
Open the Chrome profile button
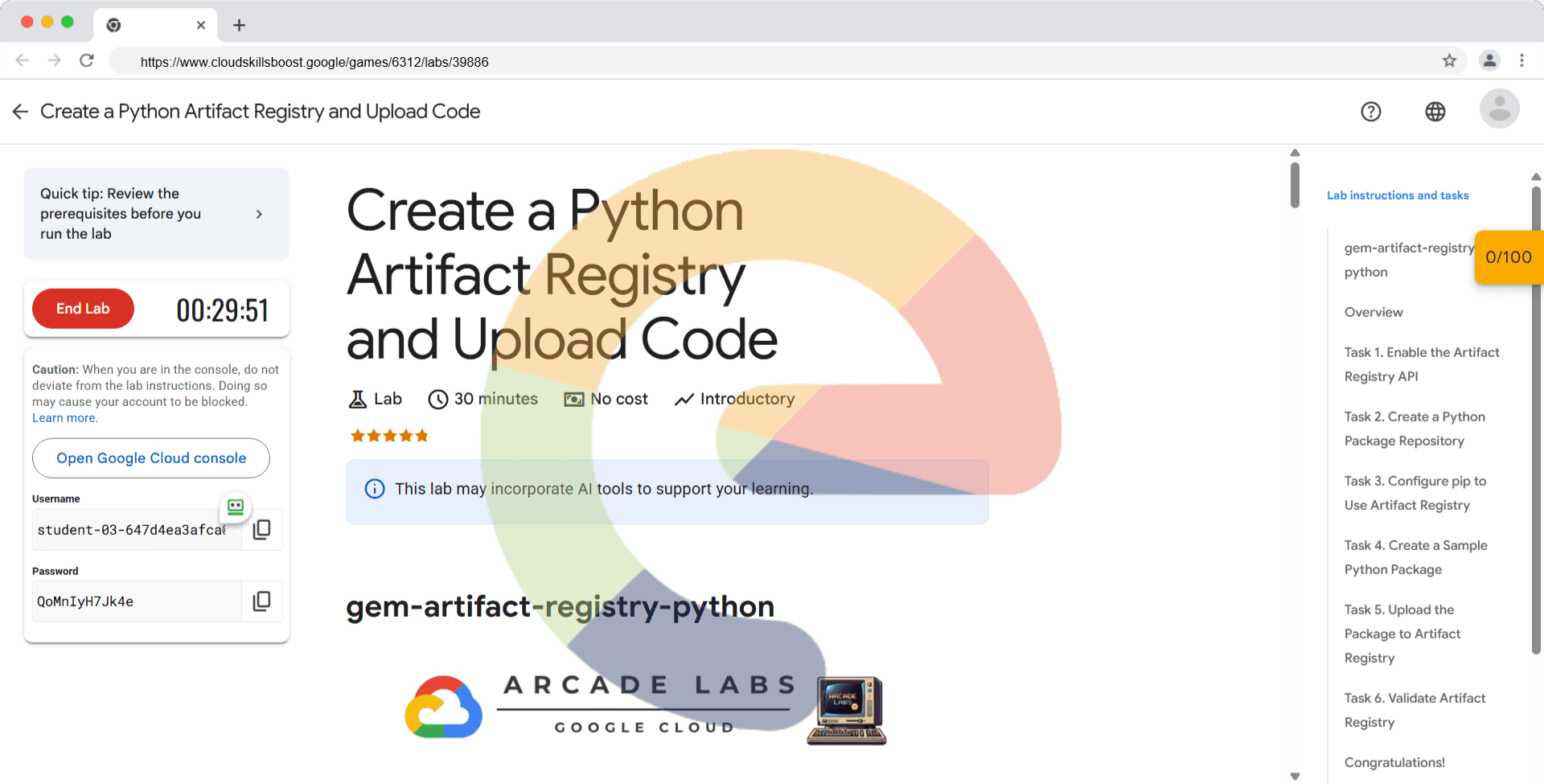tap(1489, 61)
